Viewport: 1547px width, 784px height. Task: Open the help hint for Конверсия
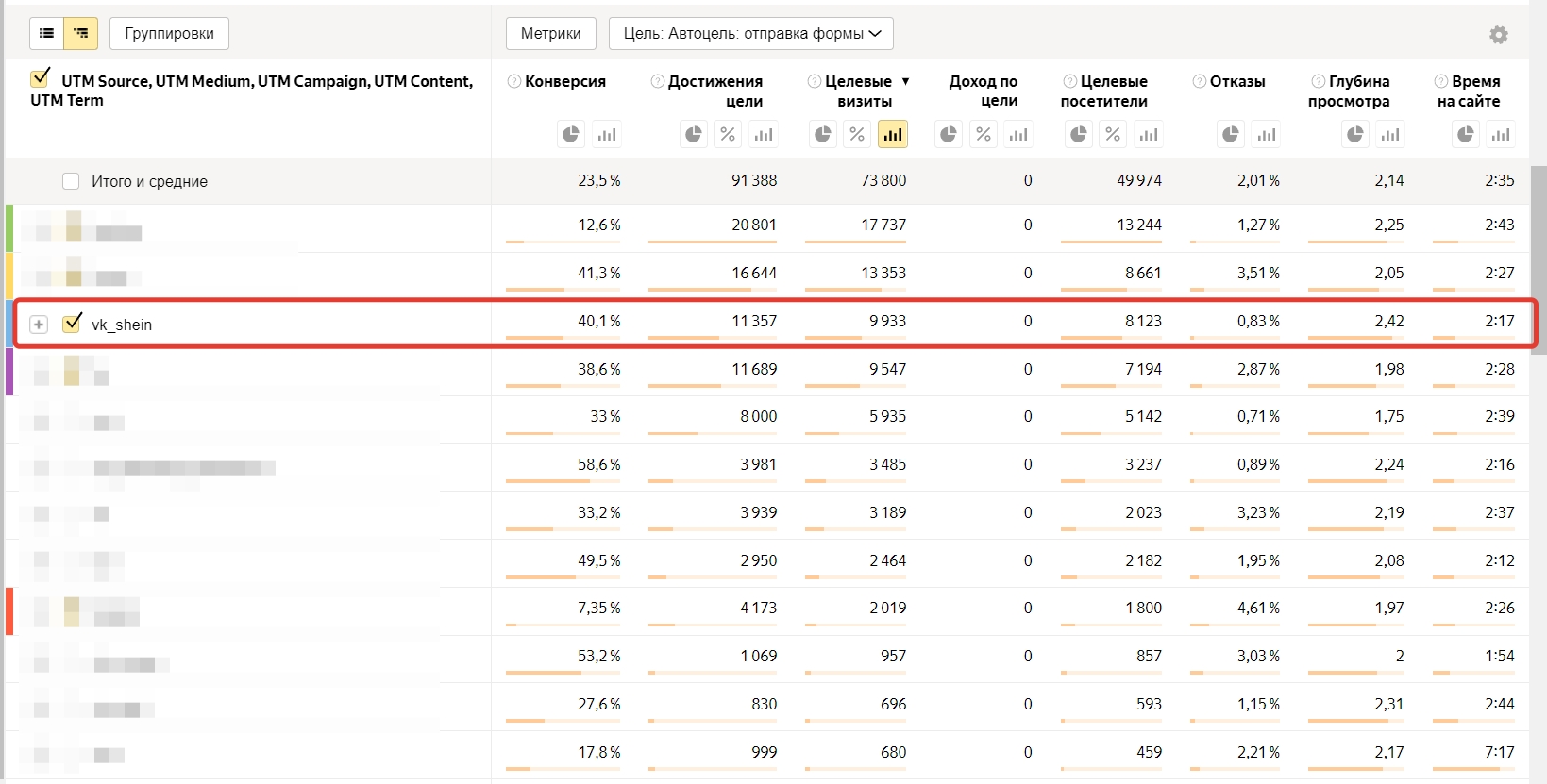coord(514,81)
